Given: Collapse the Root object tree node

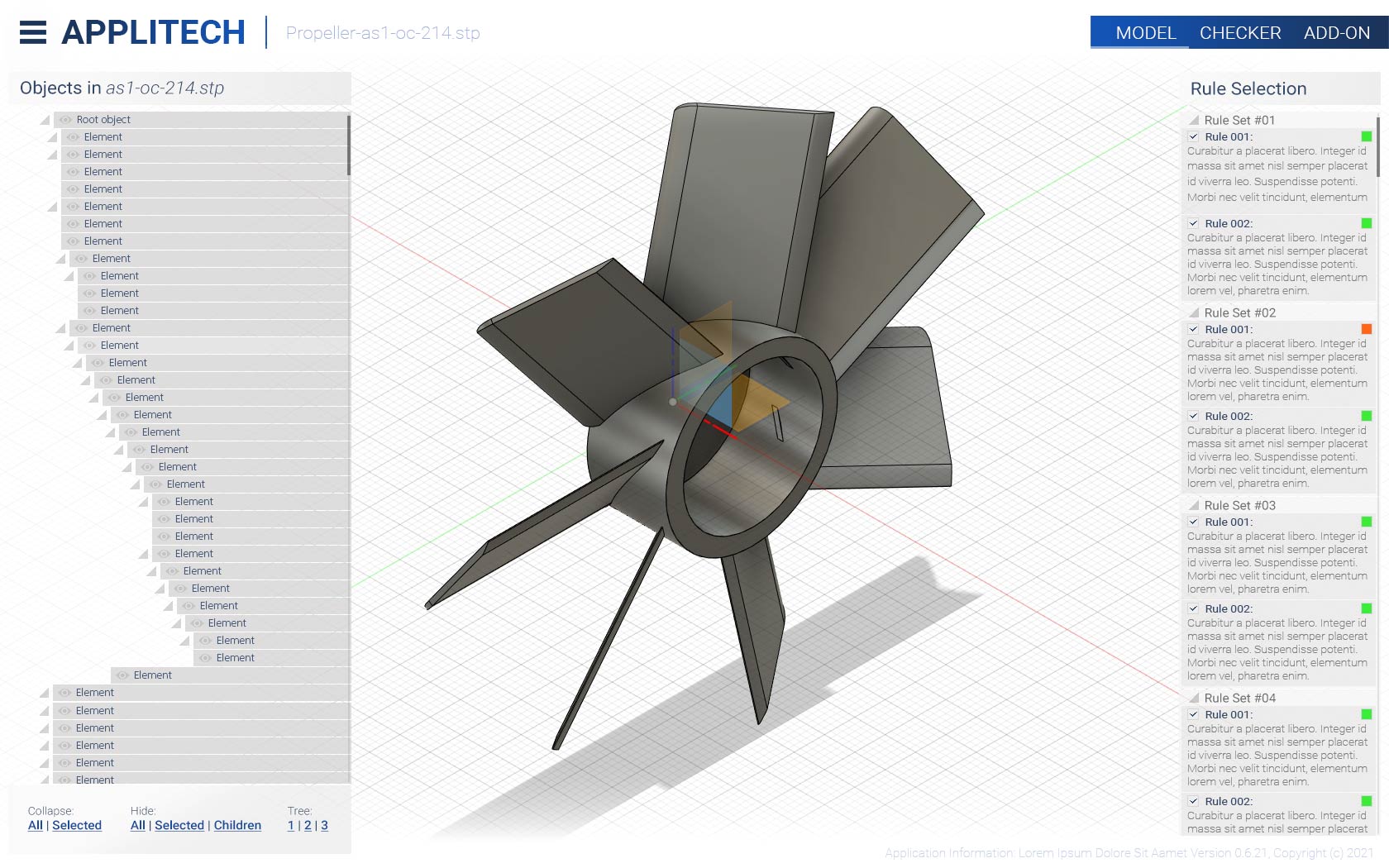Looking at the screenshot, I should tap(45, 120).
